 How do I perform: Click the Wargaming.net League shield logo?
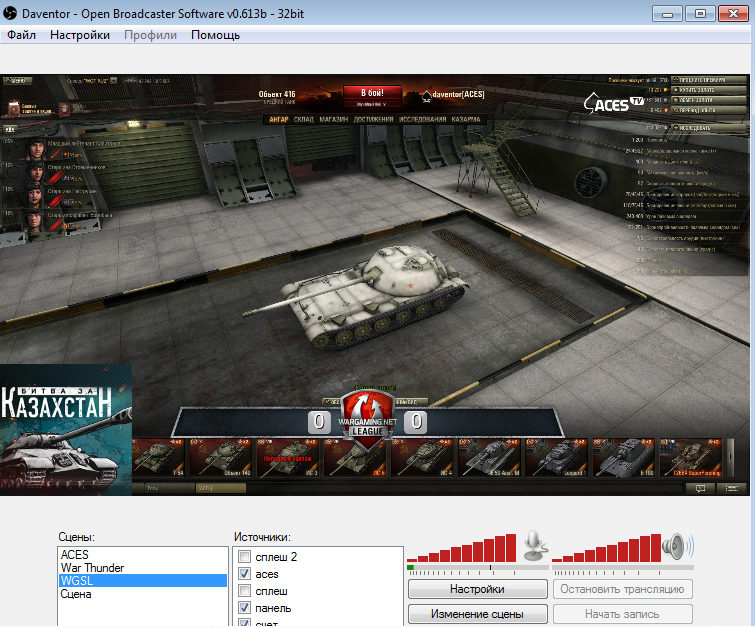(x=367, y=420)
